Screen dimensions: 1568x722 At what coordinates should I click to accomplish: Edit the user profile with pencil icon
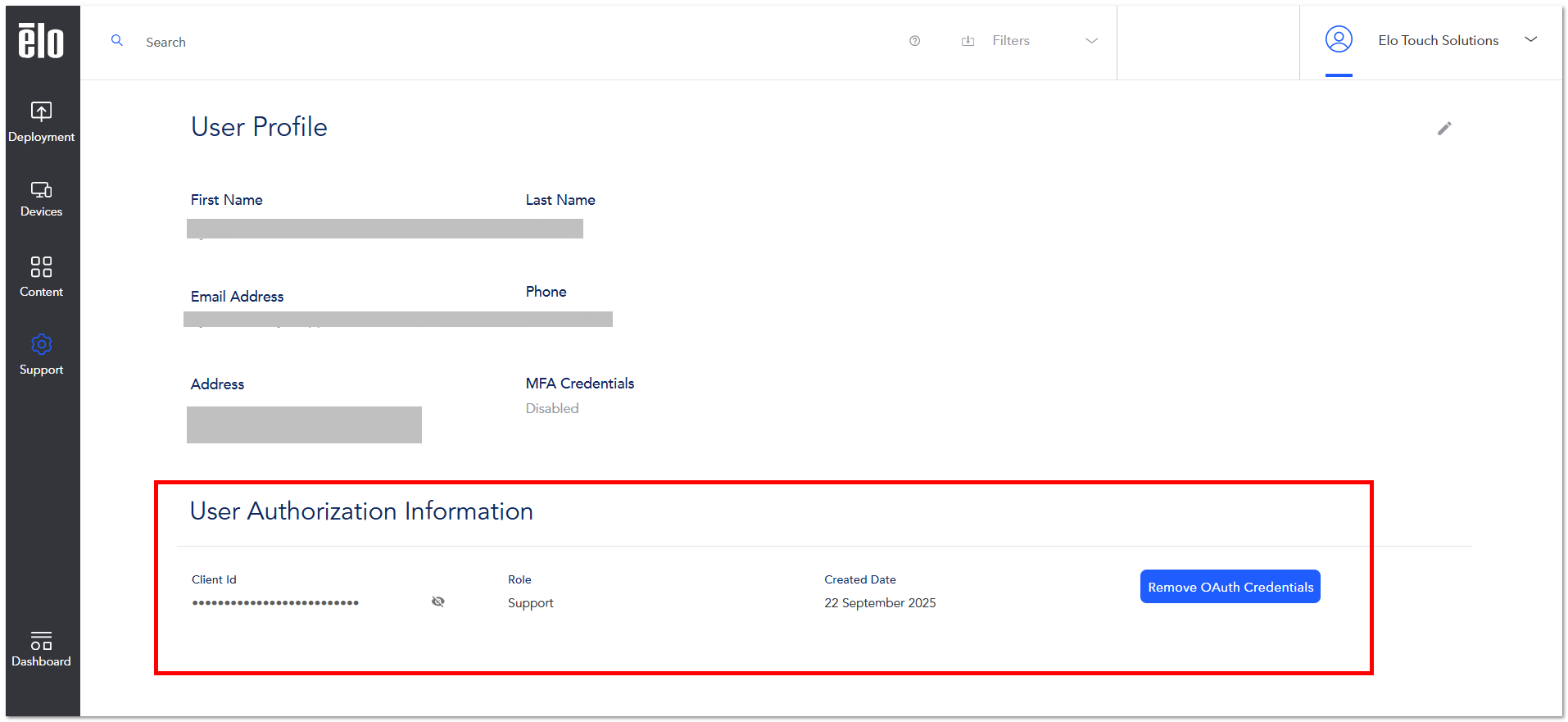[x=1444, y=129]
